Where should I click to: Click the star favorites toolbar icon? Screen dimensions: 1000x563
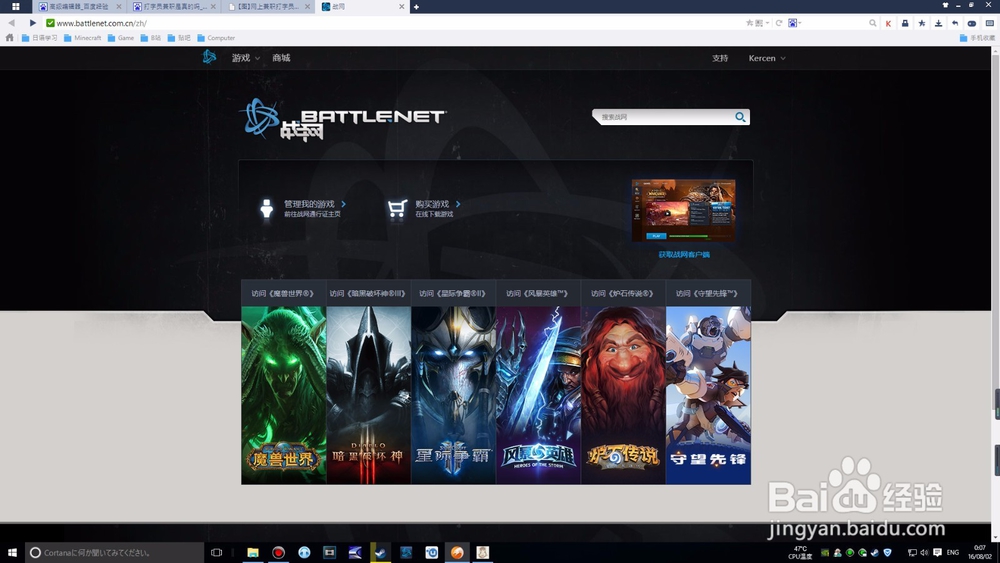(922, 23)
